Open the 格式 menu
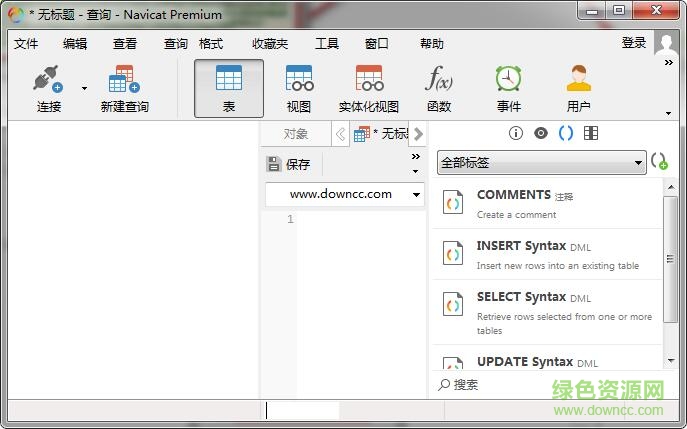This screenshot has width=687, height=429. [211, 44]
